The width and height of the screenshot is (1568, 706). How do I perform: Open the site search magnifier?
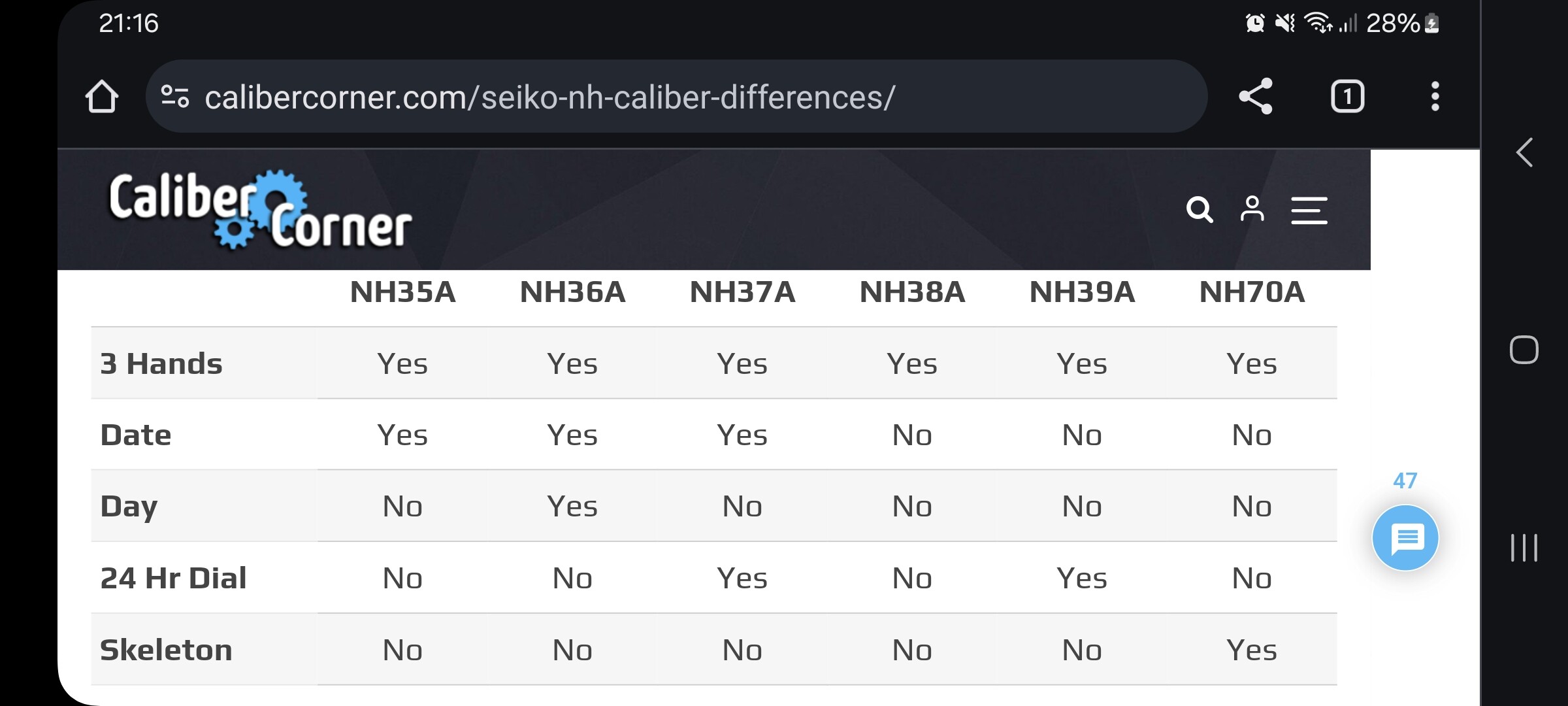[1200, 210]
